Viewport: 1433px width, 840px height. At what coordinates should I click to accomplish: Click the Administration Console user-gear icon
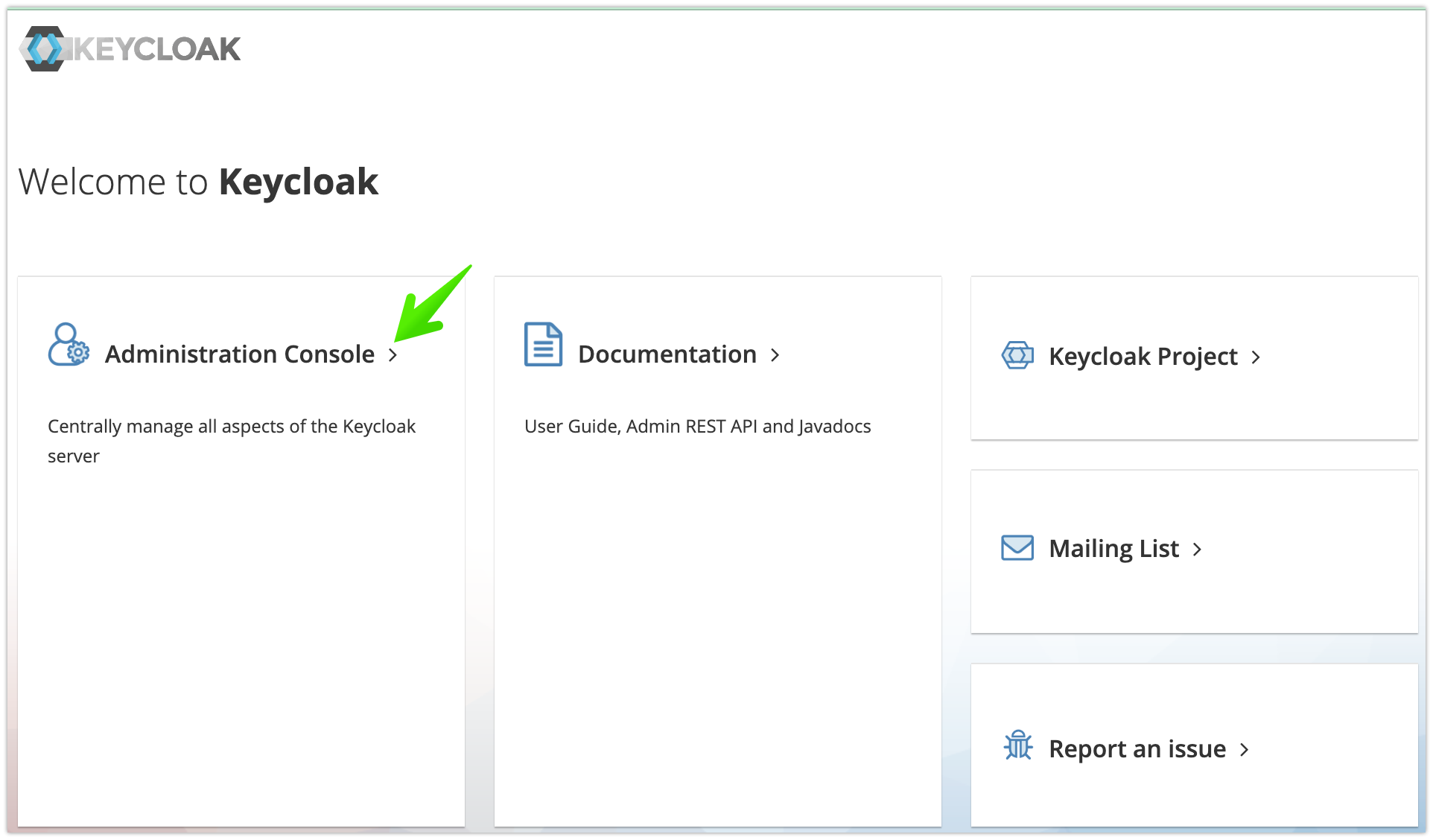69,345
